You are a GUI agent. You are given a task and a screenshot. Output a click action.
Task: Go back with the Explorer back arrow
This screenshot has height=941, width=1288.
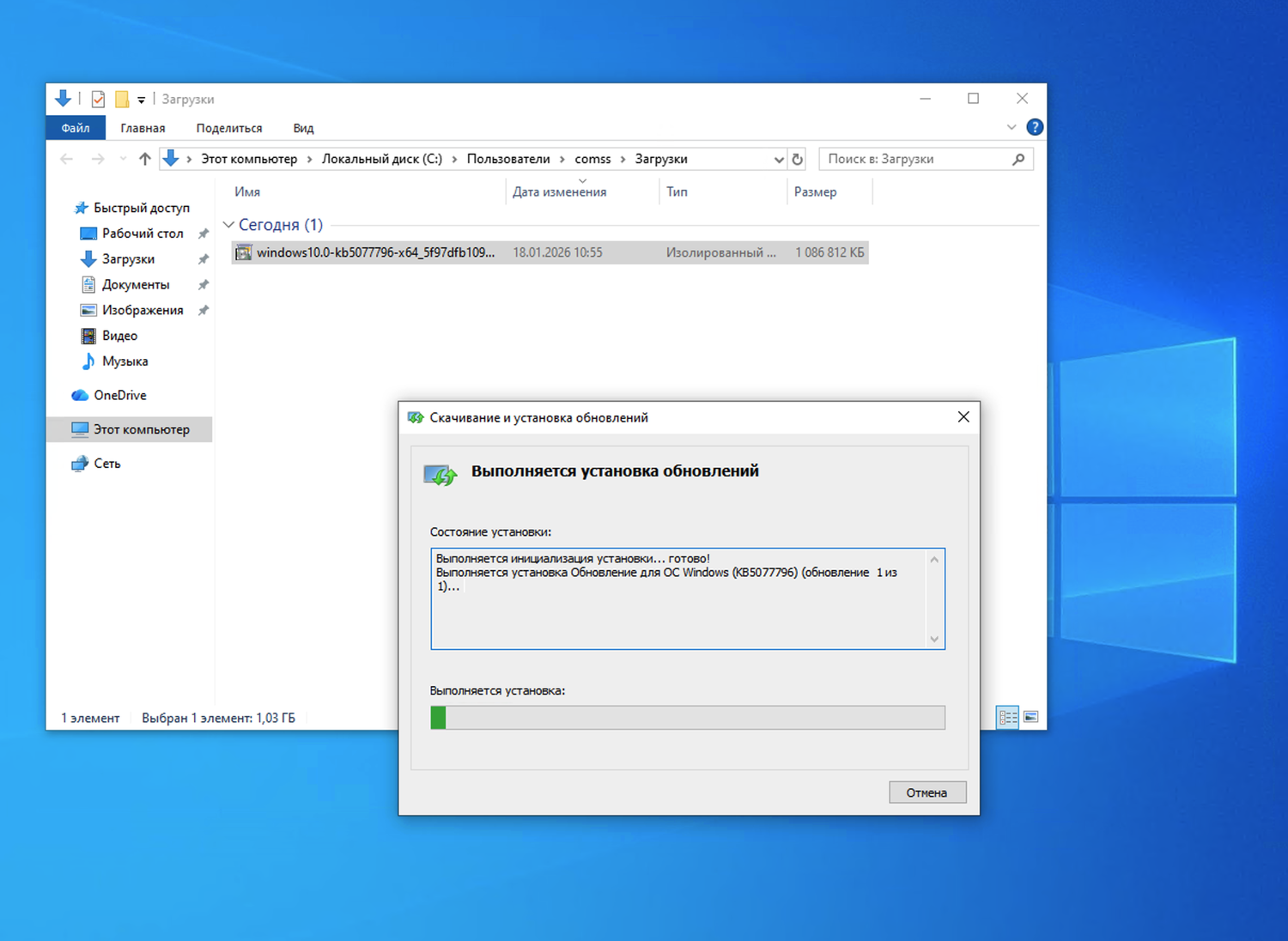coord(67,159)
